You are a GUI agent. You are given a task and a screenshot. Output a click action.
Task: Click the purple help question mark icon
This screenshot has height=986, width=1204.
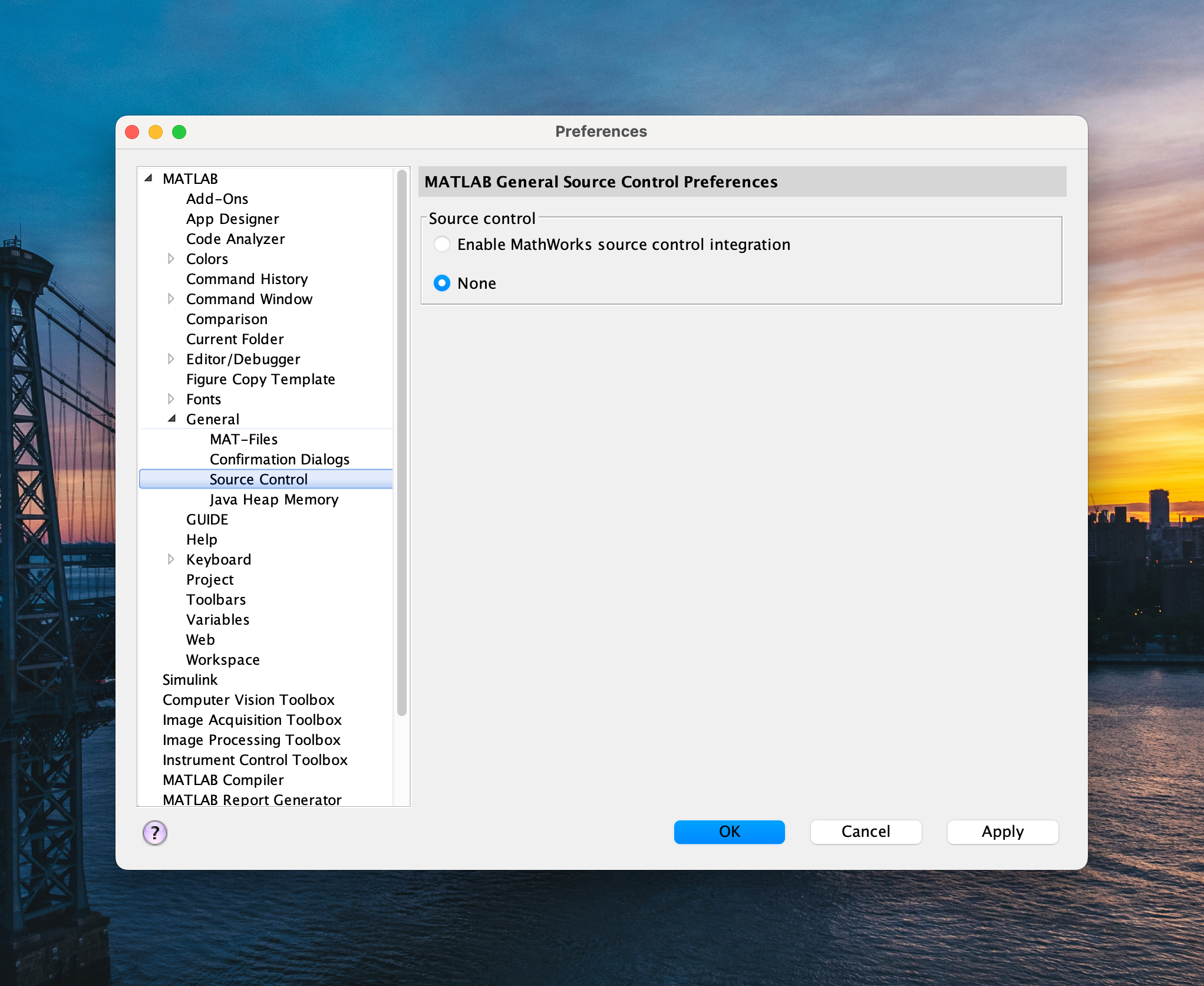155,832
